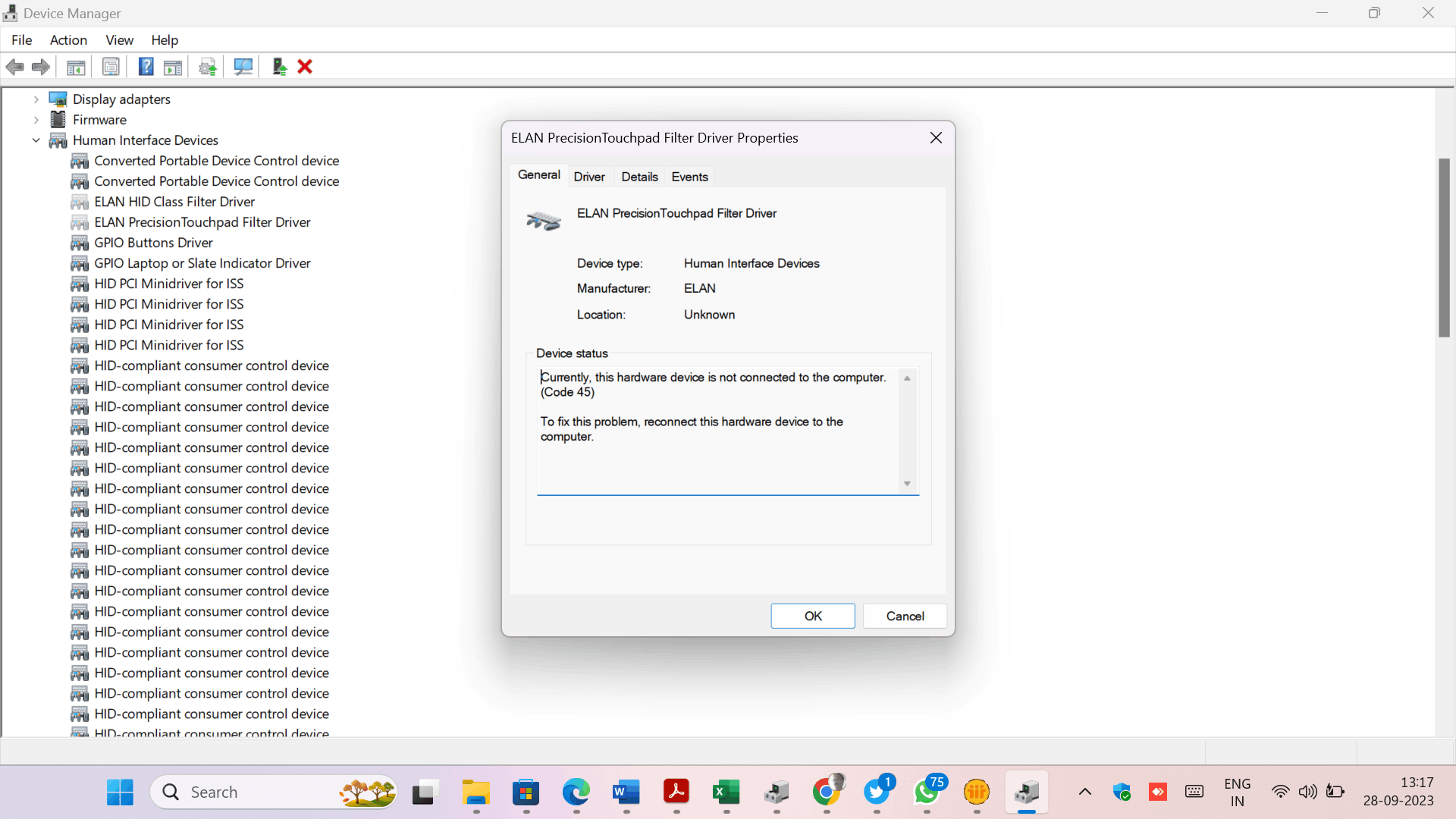Click the Wi-Fi icon in the system tray

point(1280,792)
